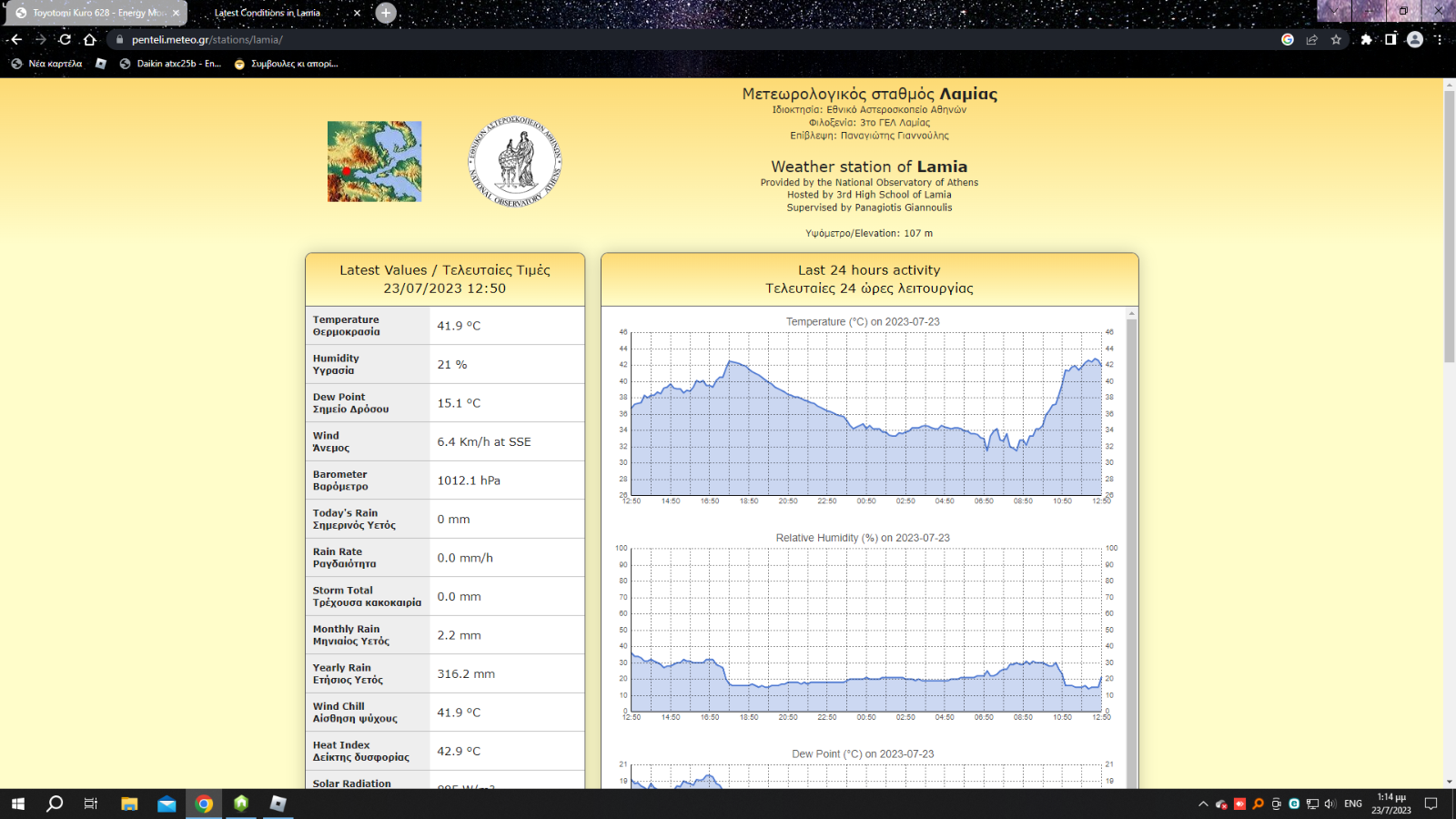This screenshot has width=1456, height=819.
Task: Reload the Lamia station page
Action: [65, 39]
